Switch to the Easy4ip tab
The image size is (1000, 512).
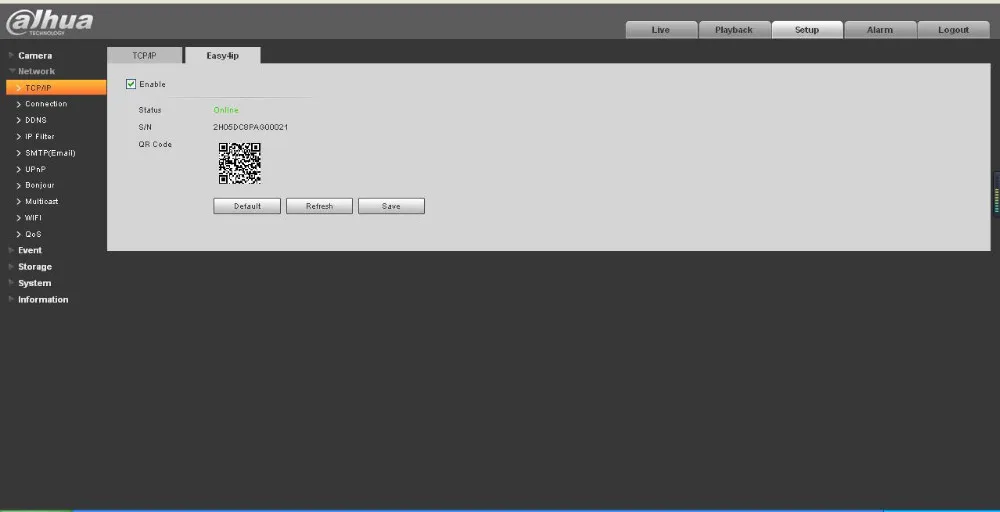(x=223, y=55)
